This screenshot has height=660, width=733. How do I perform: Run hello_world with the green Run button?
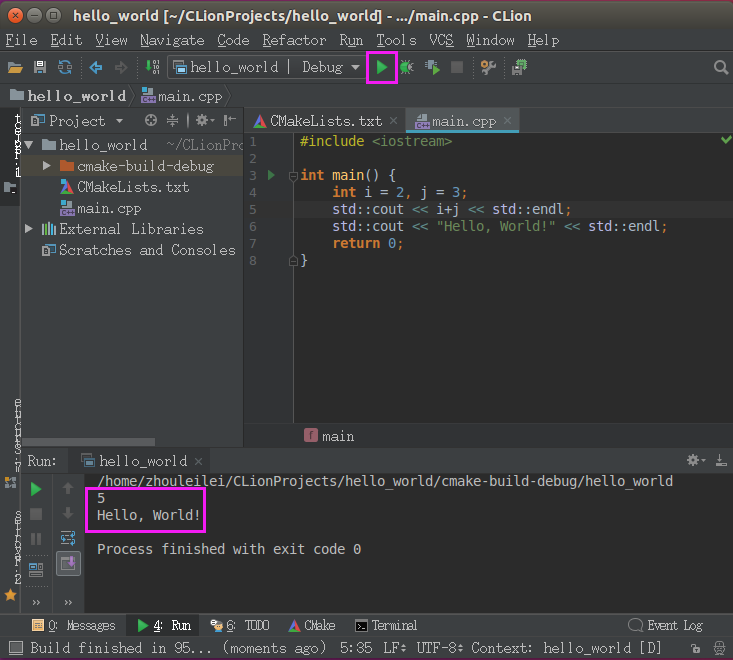pos(382,68)
